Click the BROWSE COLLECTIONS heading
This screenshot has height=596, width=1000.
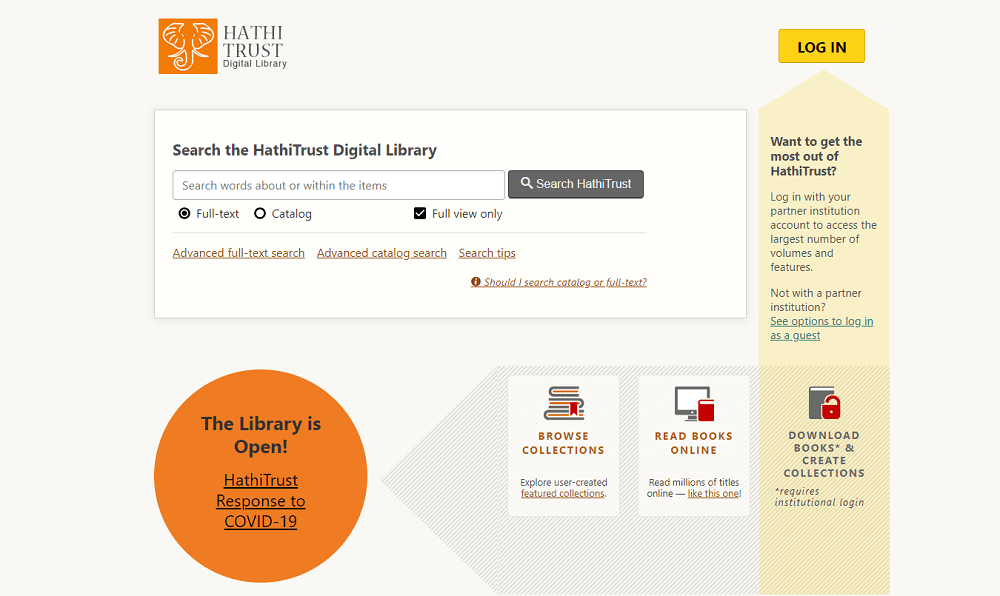click(563, 443)
